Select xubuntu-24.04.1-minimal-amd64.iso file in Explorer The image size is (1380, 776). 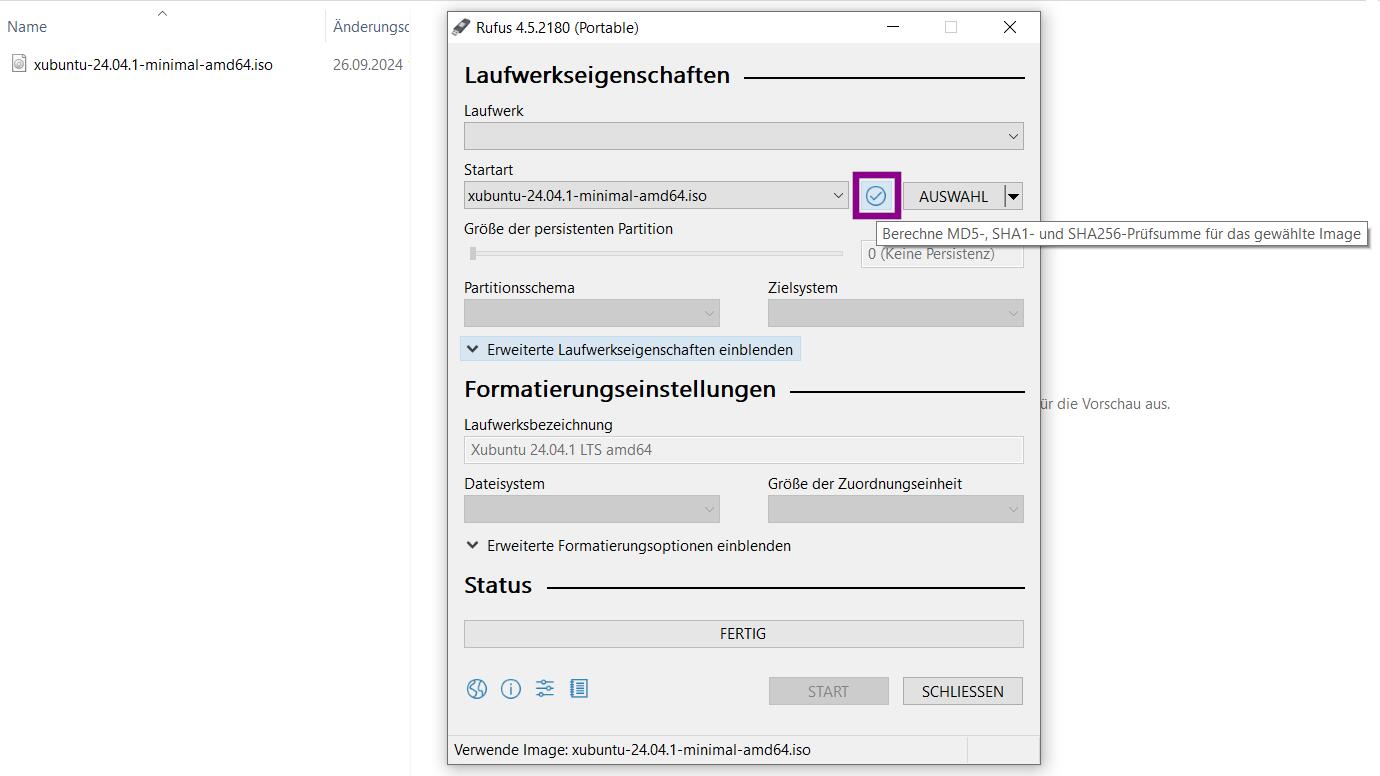click(153, 64)
